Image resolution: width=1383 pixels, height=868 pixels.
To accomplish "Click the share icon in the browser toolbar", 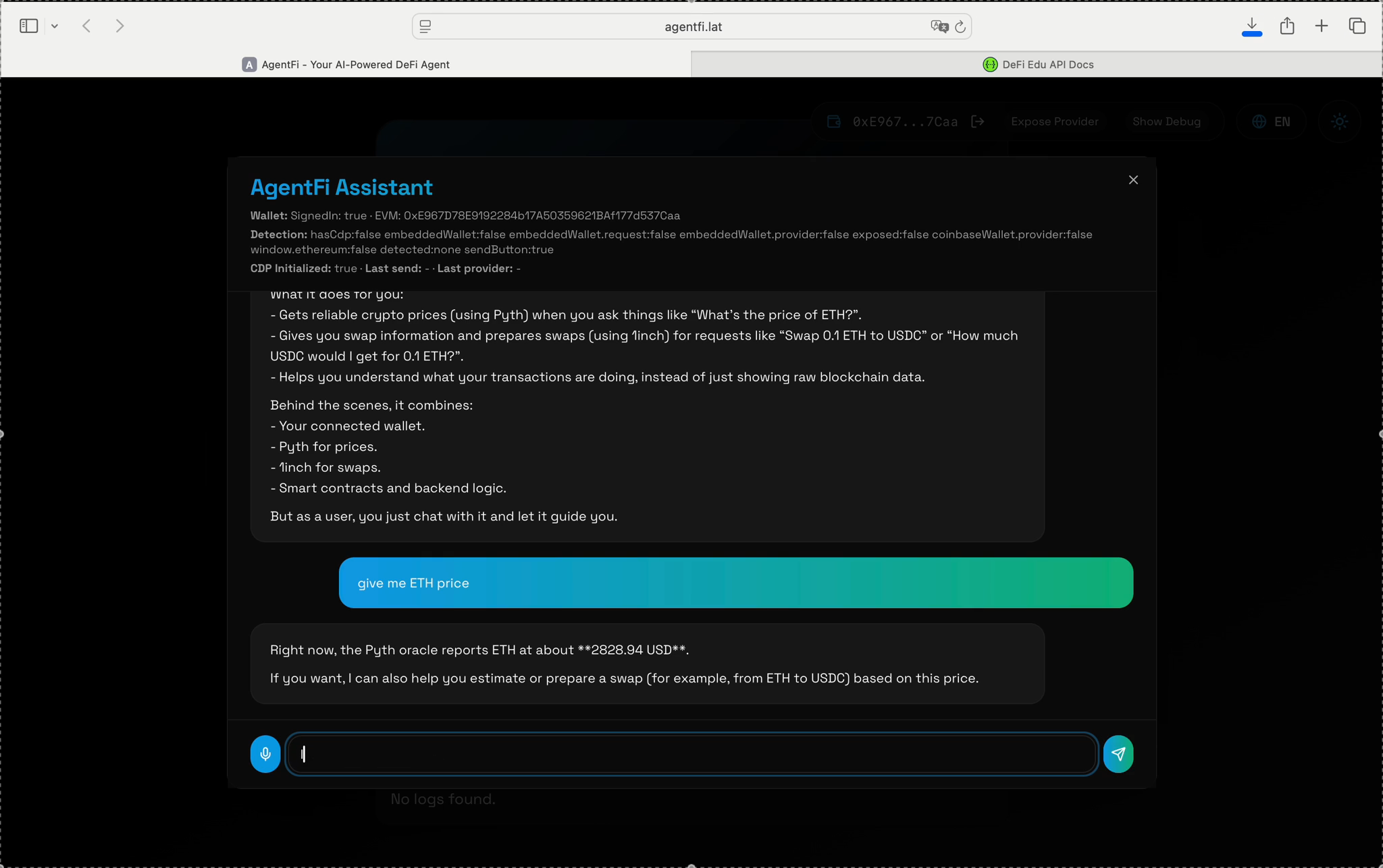I will click(x=1286, y=26).
